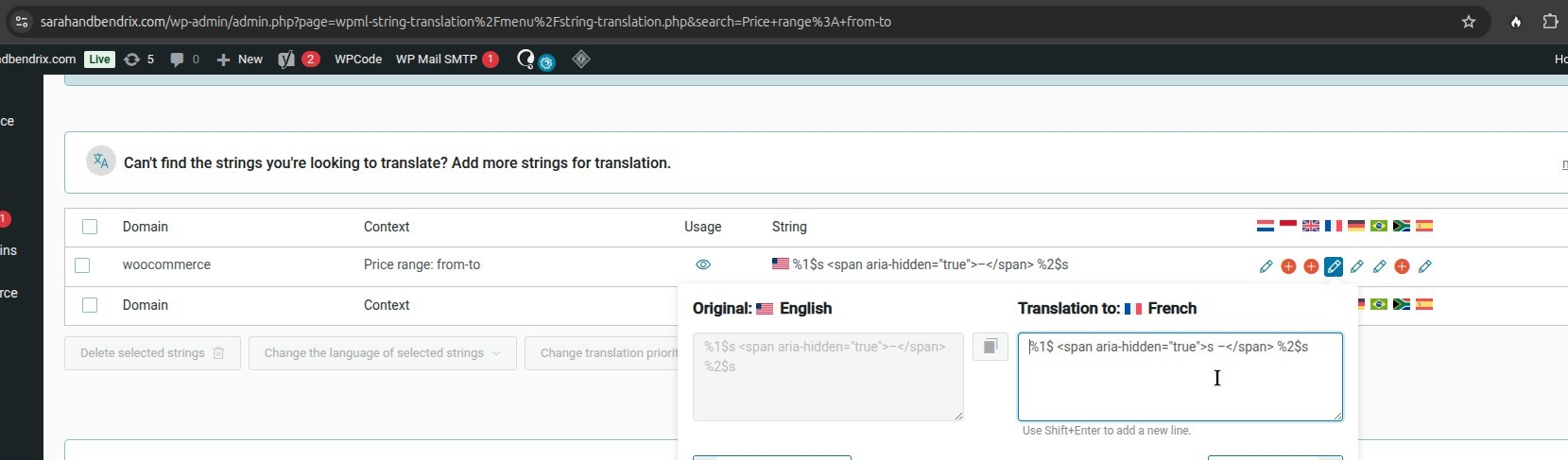
Task: Bookmark this page with star icon
Action: [x=1468, y=22]
